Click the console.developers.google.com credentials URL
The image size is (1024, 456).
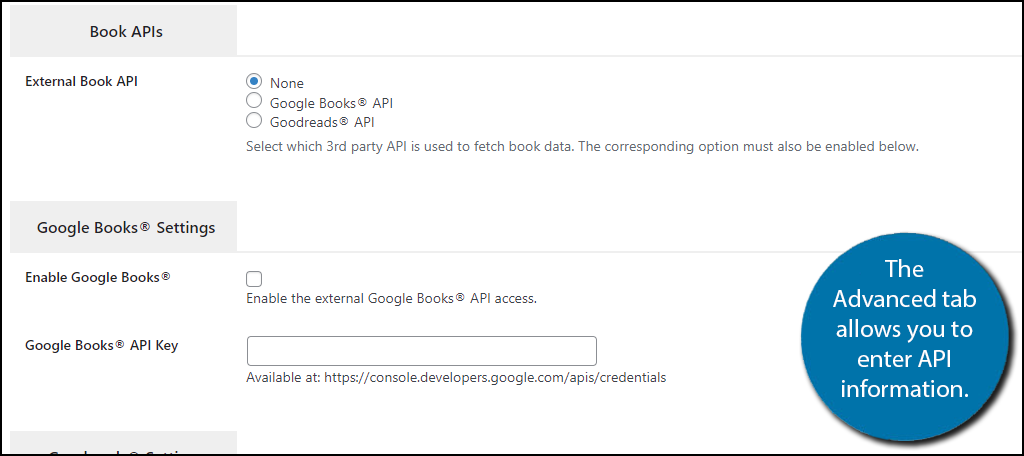pyautogui.click(x=495, y=377)
